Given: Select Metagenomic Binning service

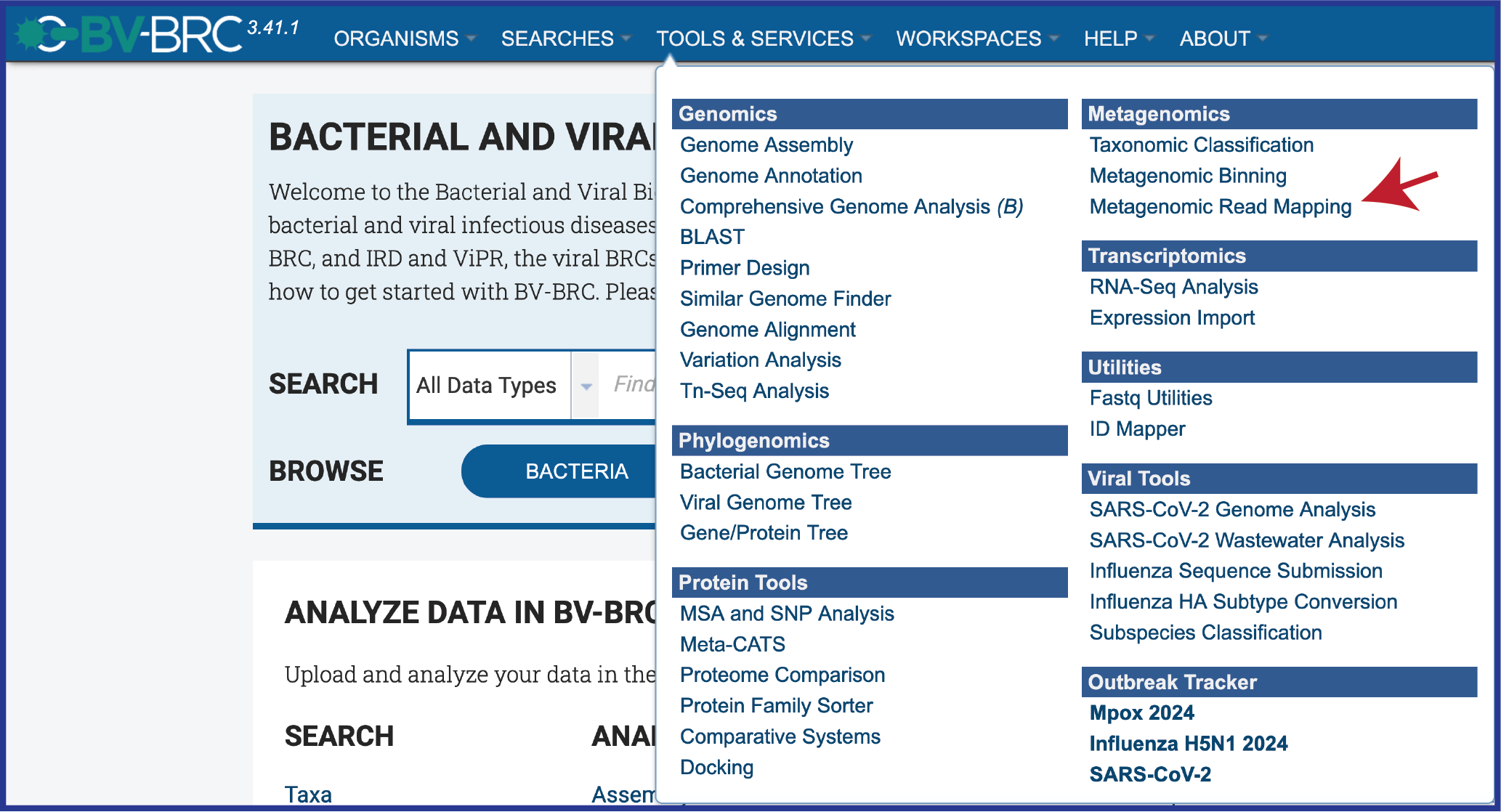Looking at the screenshot, I should click(1188, 176).
